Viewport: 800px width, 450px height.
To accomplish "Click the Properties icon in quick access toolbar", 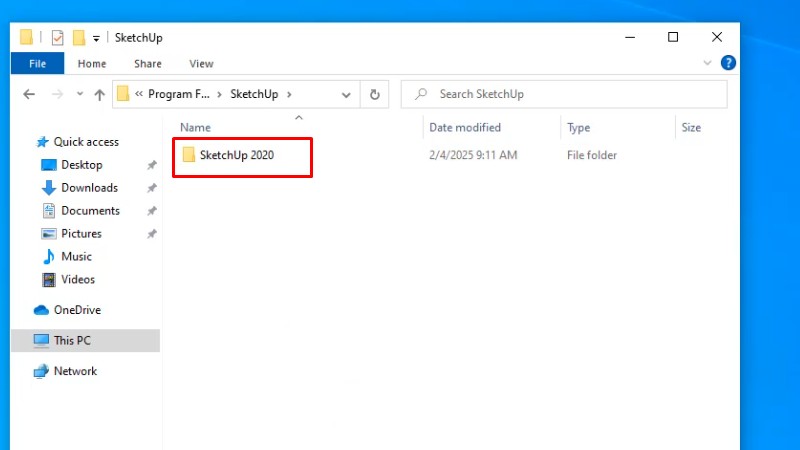I will [57, 37].
